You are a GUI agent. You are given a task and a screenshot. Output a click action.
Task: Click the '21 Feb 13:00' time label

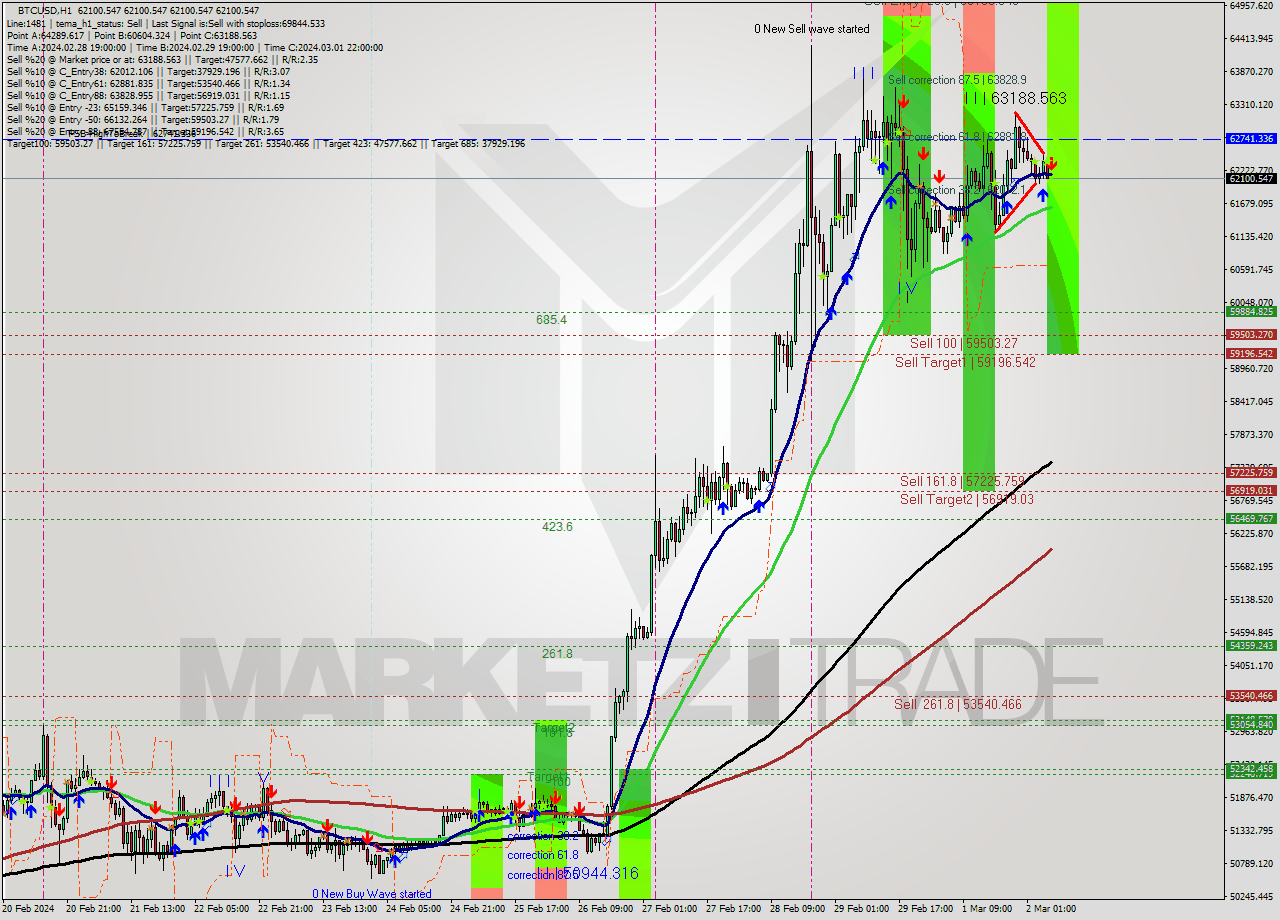pyautogui.click(x=156, y=909)
